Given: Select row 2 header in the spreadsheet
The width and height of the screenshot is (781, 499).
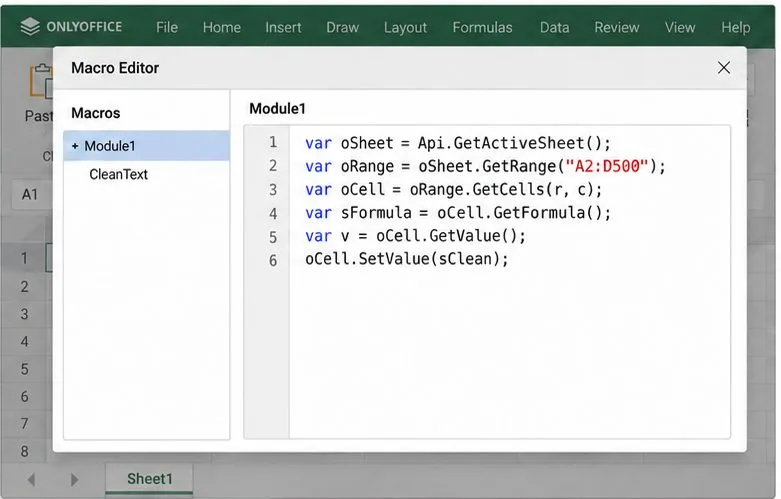Looking at the screenshot, I should point(24,287).
